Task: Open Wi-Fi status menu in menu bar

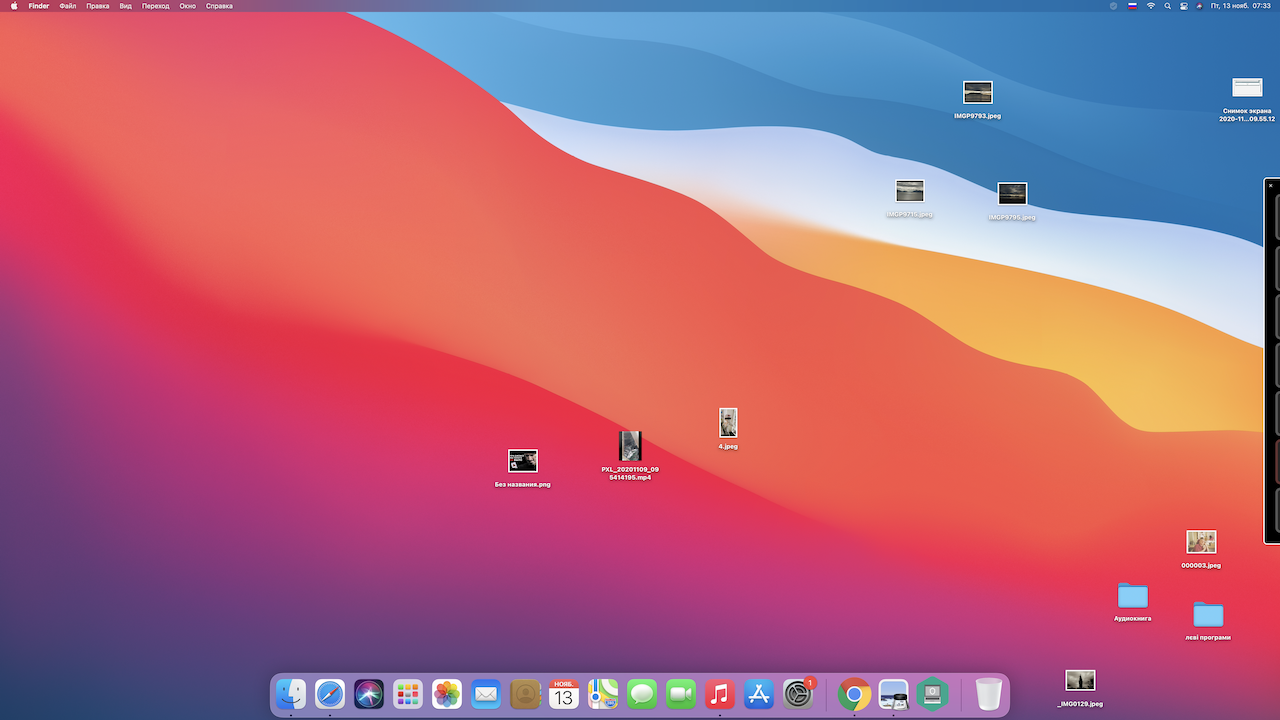Action: [1150, 6]
